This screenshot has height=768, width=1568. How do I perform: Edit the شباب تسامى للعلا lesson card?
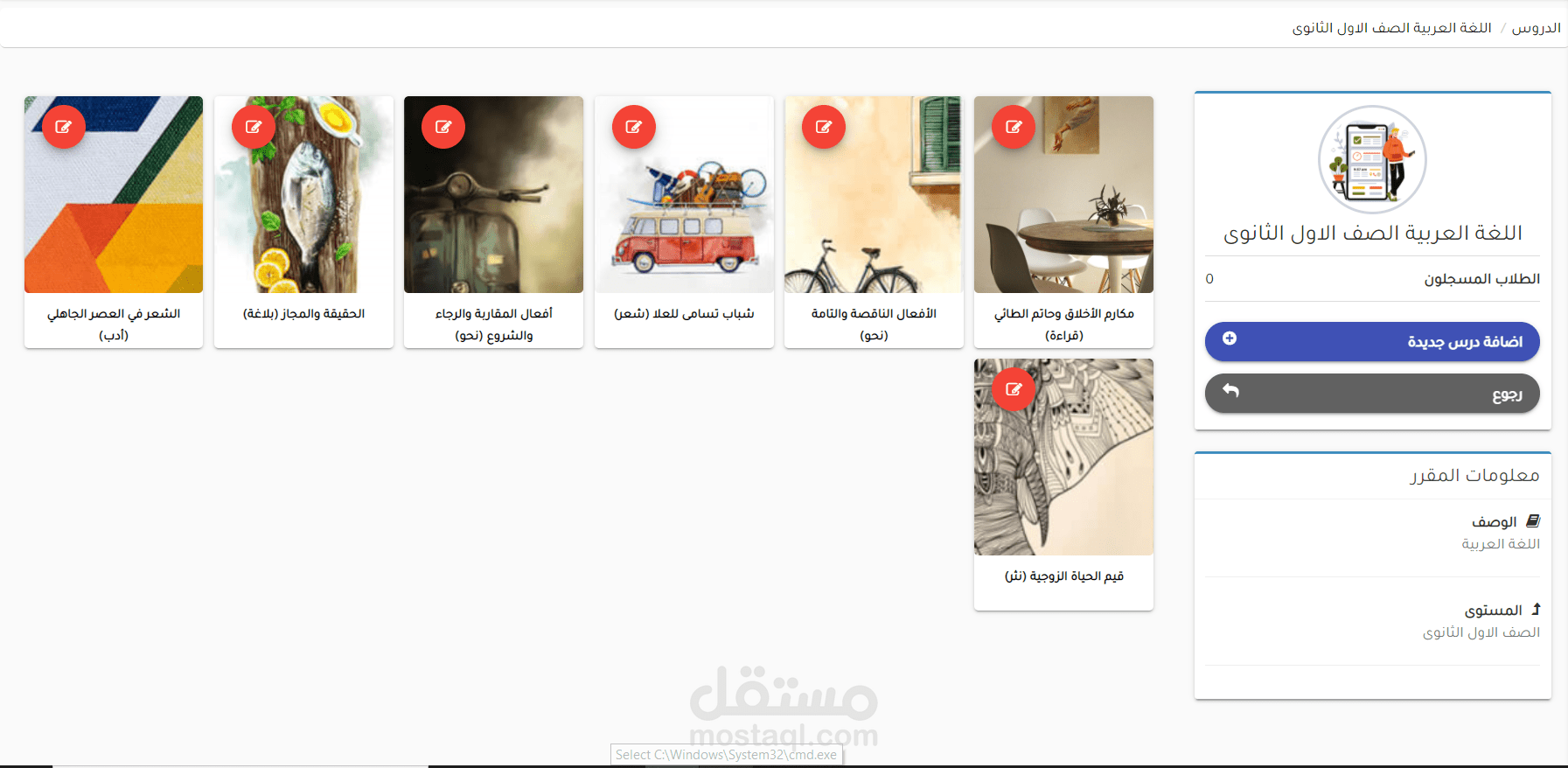[634, 127]
